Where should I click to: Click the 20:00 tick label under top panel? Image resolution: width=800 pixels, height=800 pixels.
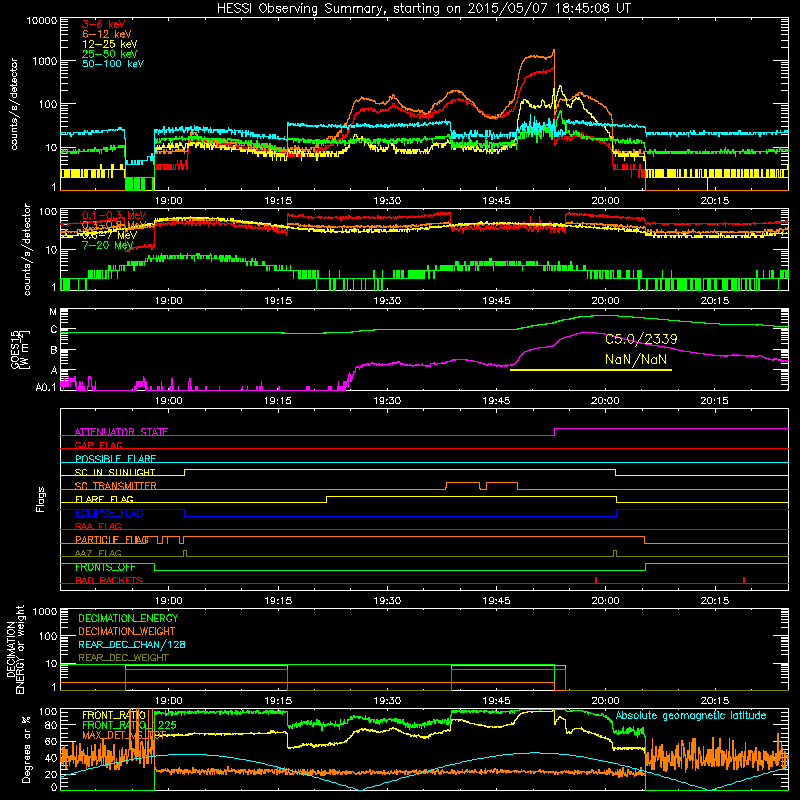click(x=605, y=201)
